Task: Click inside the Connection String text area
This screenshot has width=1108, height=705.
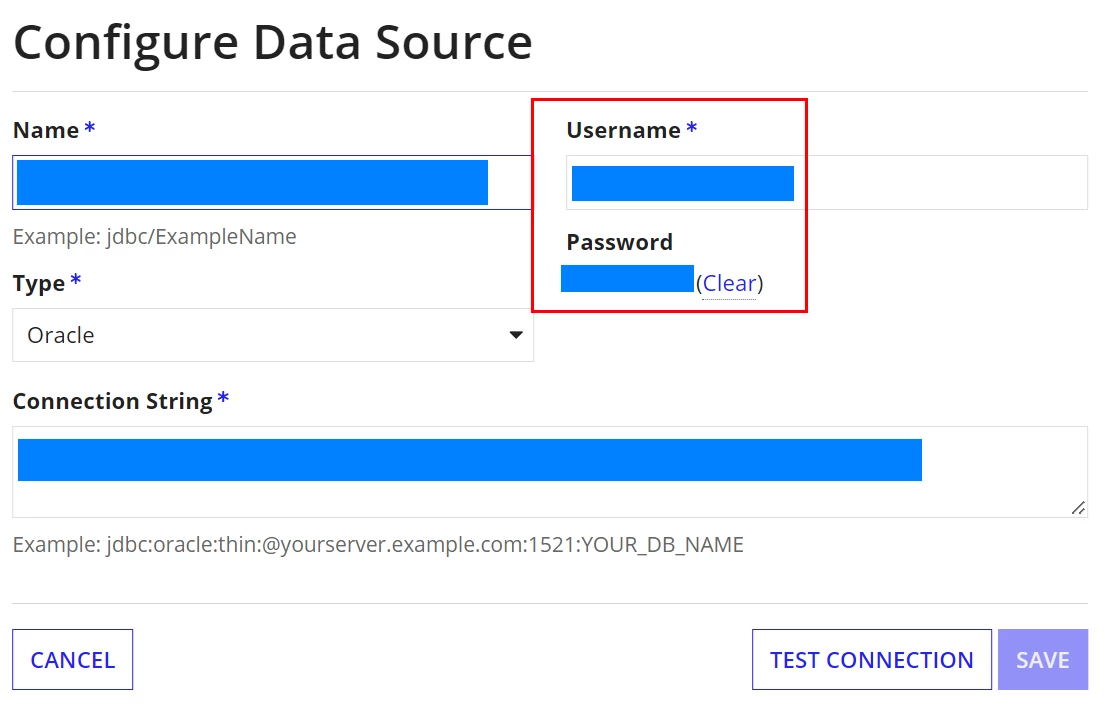Action: 550,472
